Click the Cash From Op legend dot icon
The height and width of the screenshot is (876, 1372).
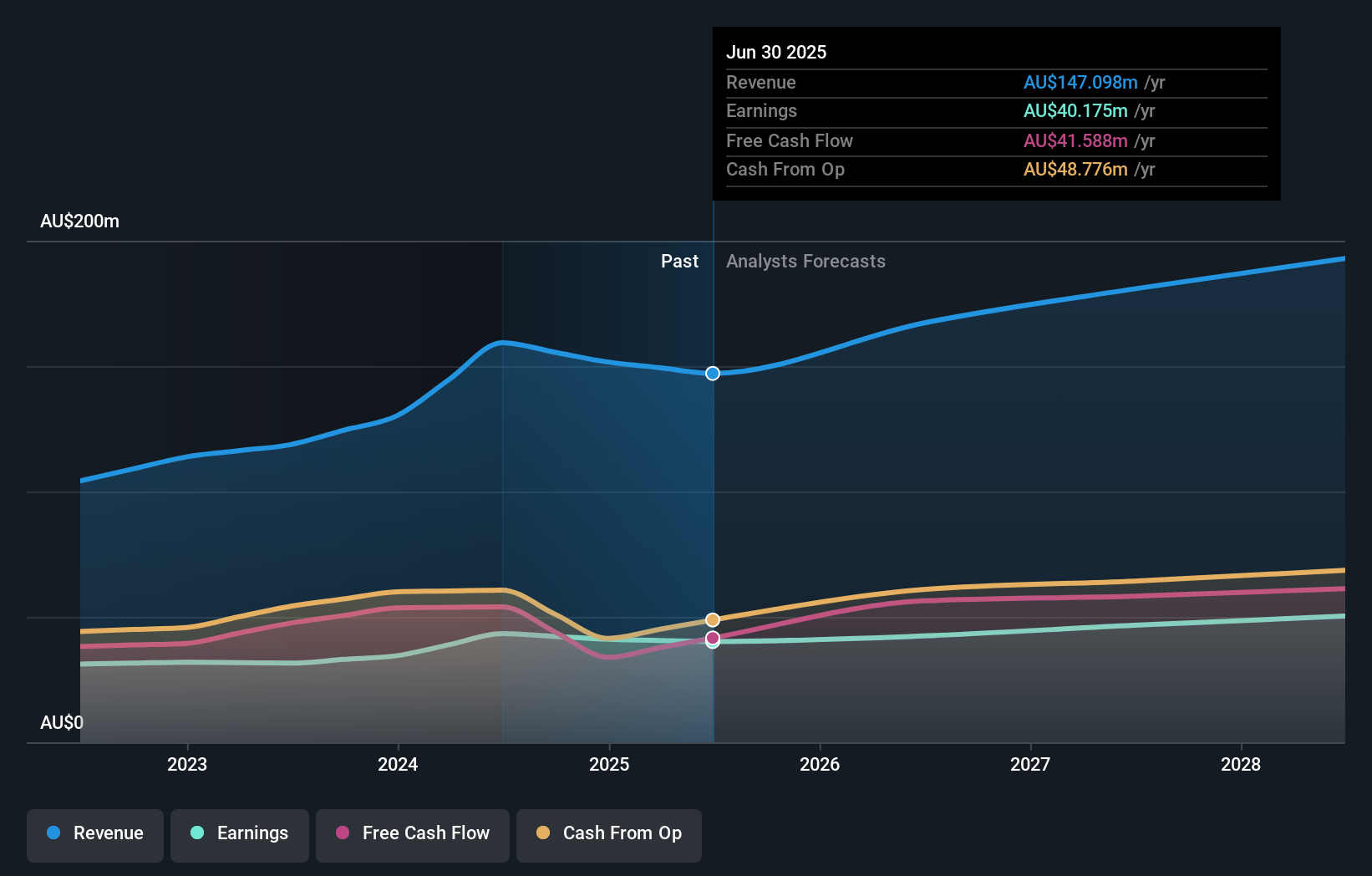542,833
